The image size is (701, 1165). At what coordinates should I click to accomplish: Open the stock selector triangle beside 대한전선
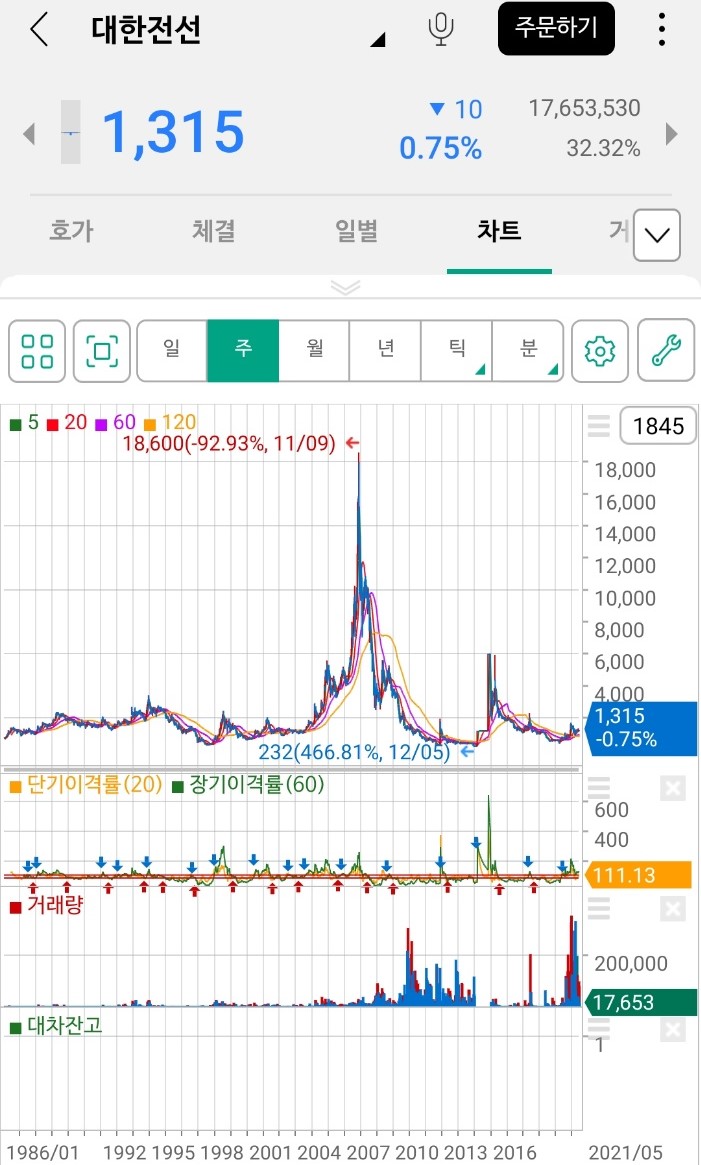(378, 40)
